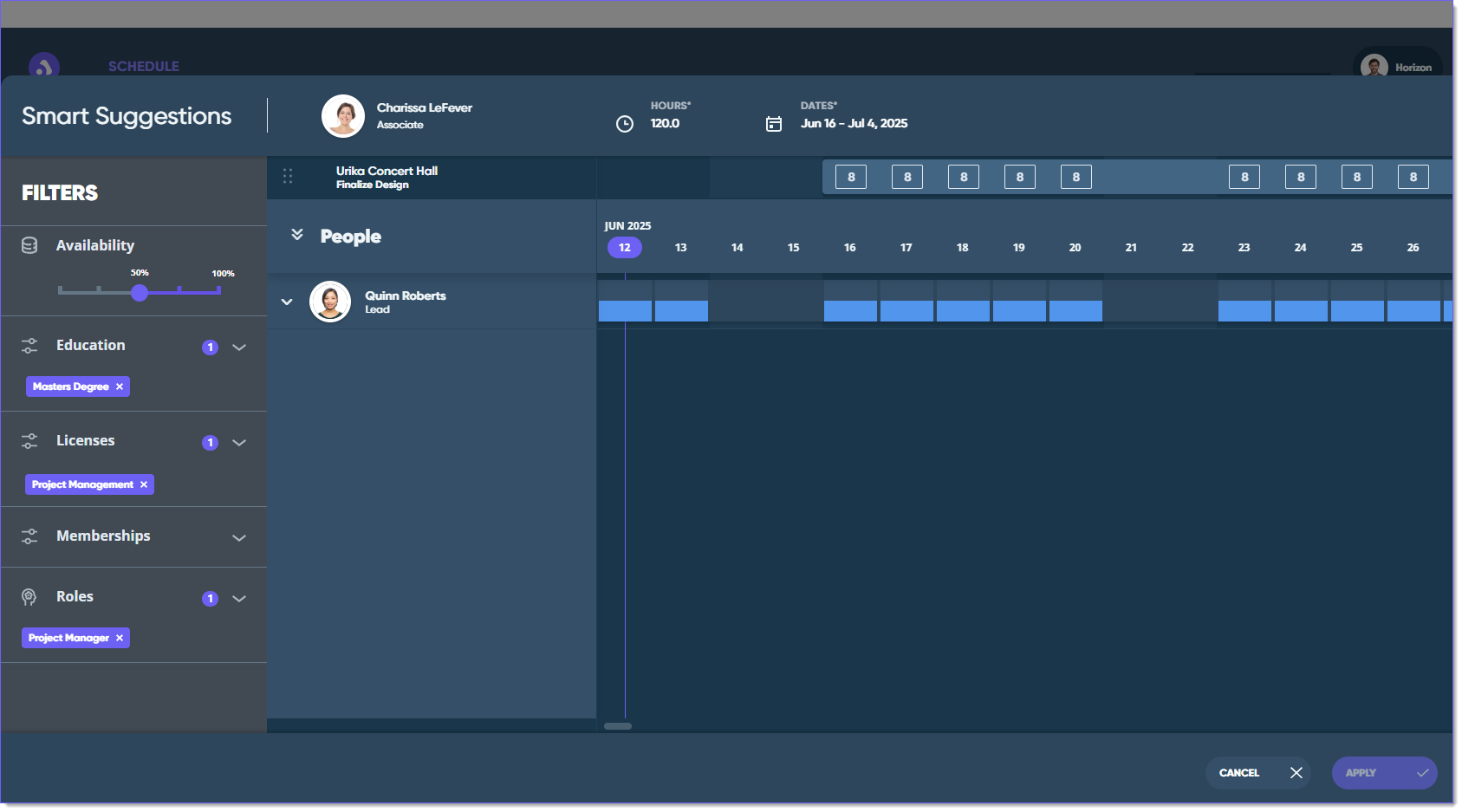
Task: Click the Hours value 120.0
Action: 666,123
